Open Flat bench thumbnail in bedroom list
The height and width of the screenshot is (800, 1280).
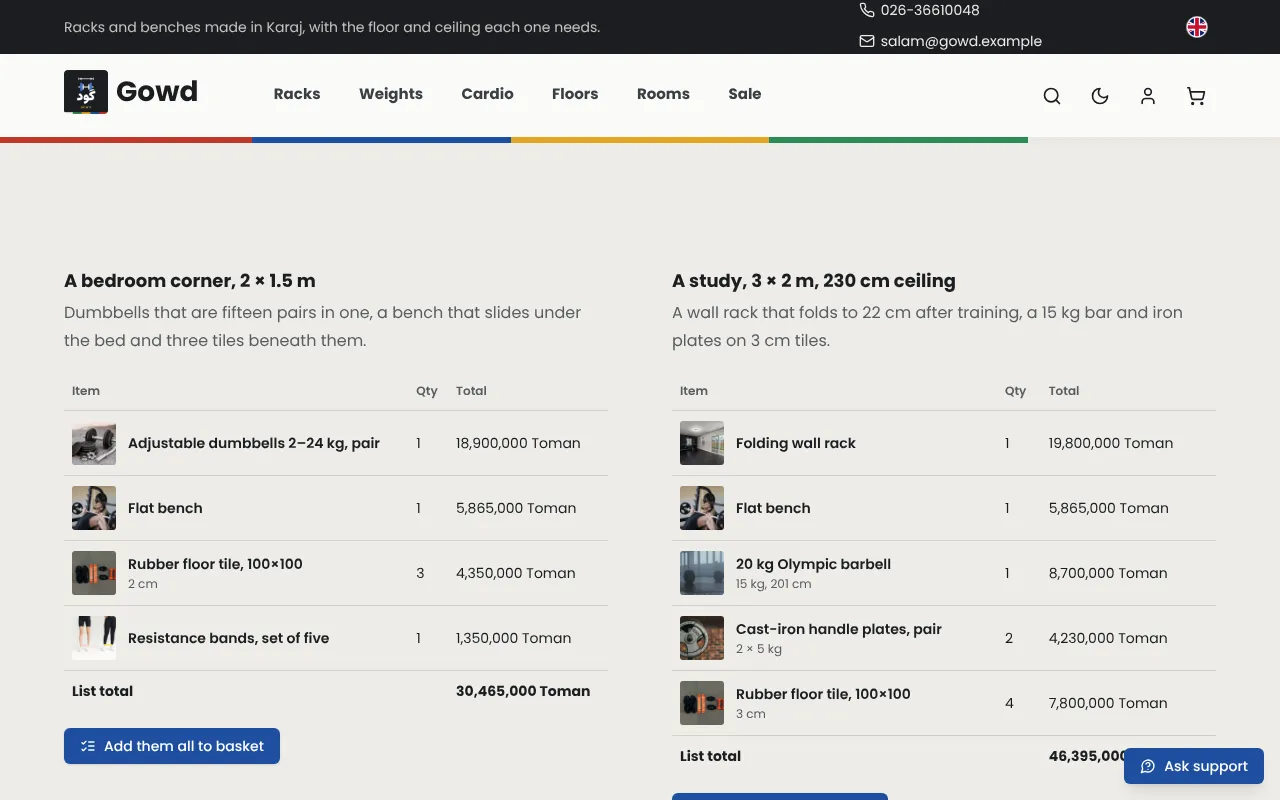click(94, 508)
